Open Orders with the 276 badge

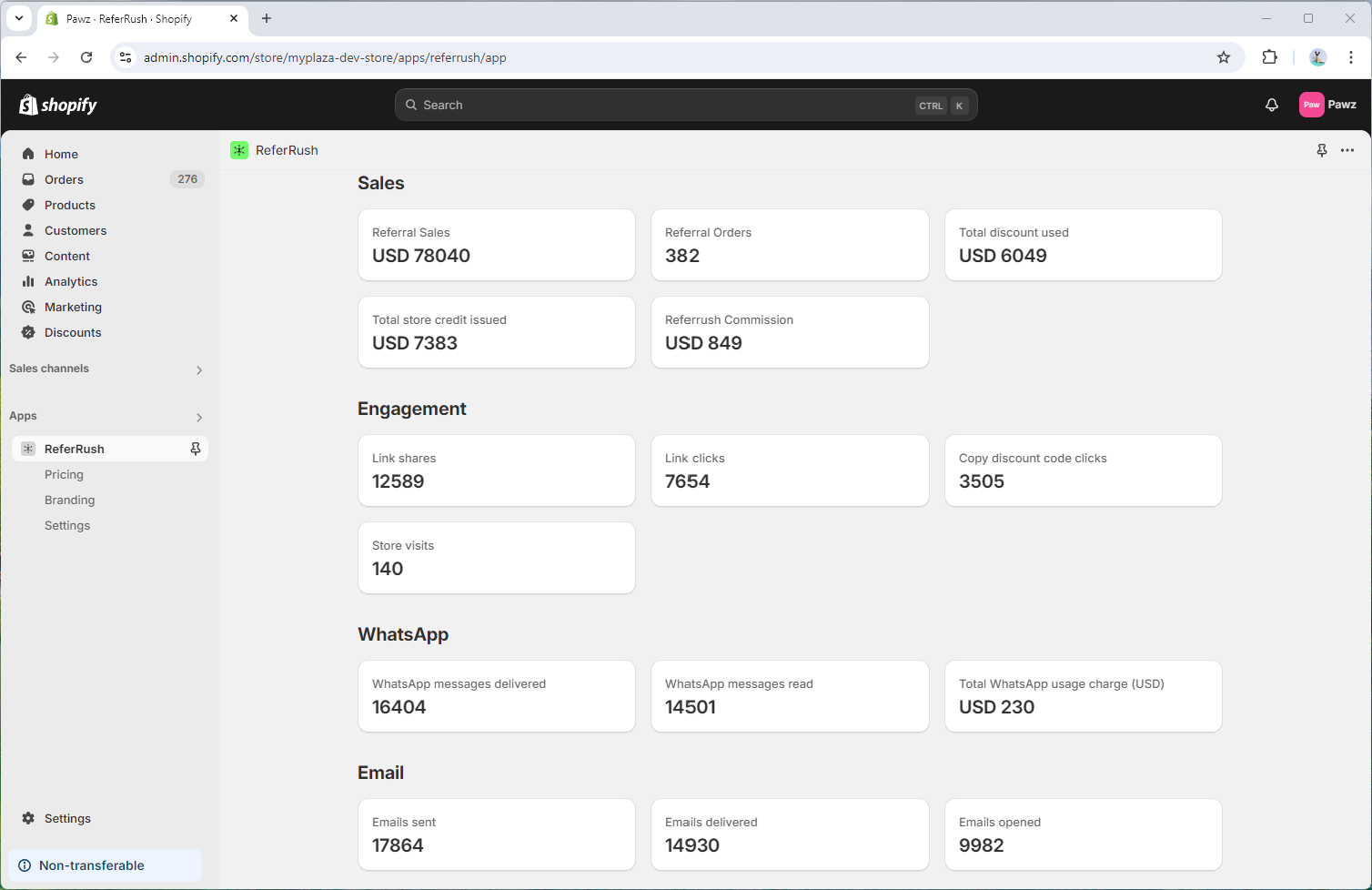pos(64,179)
